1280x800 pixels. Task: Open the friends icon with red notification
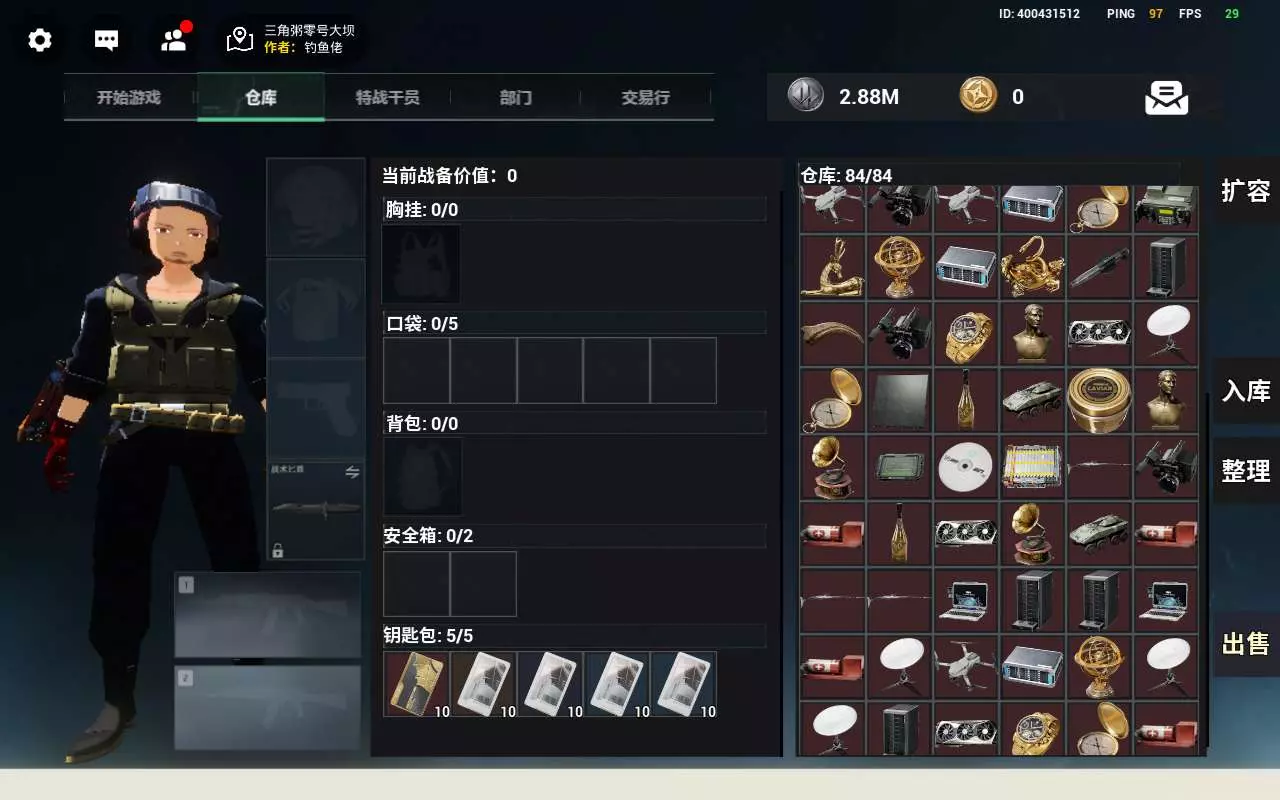(174, 38)
